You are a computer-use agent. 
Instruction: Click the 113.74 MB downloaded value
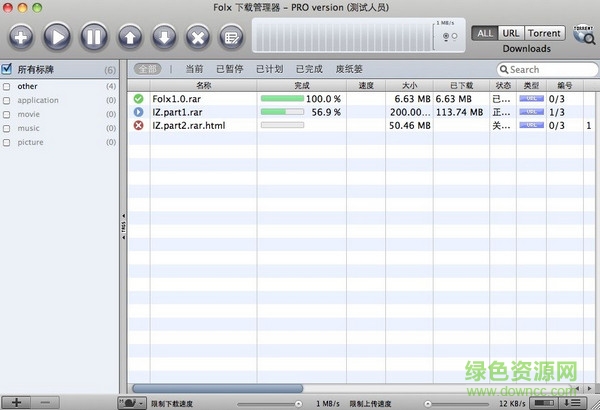click(460, 112)
